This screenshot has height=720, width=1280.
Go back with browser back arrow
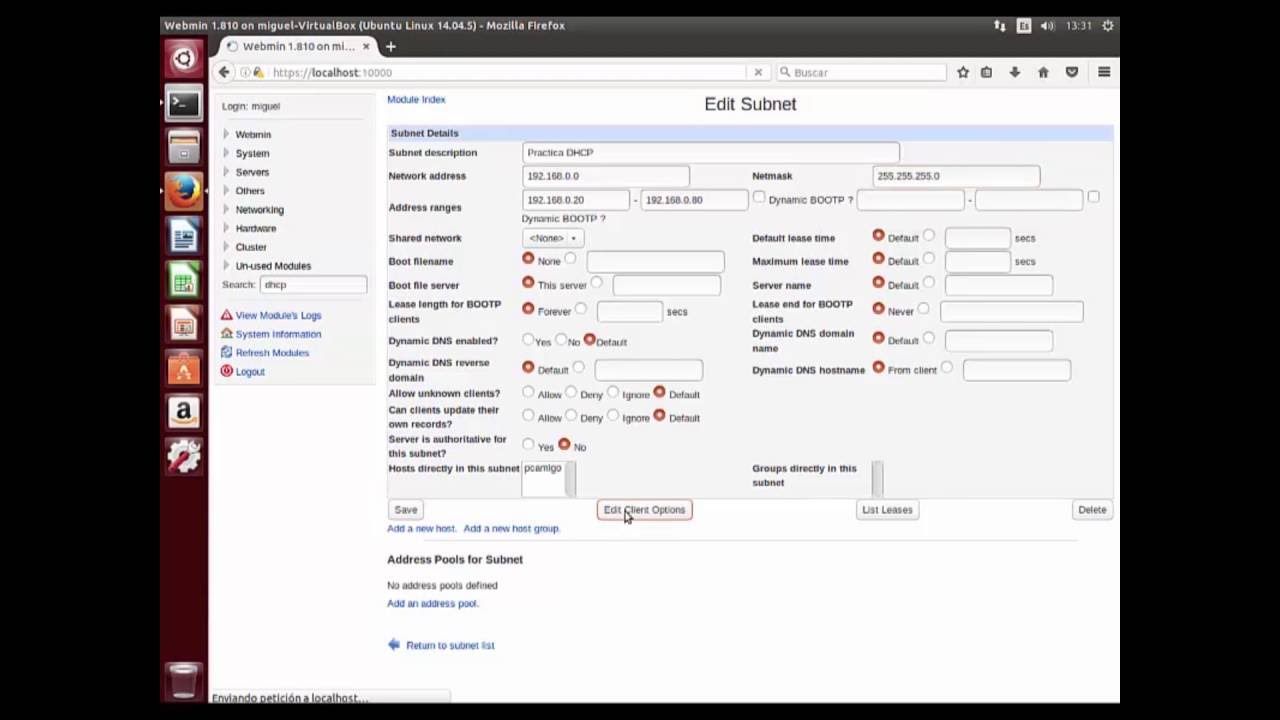[x=224, y=72]
